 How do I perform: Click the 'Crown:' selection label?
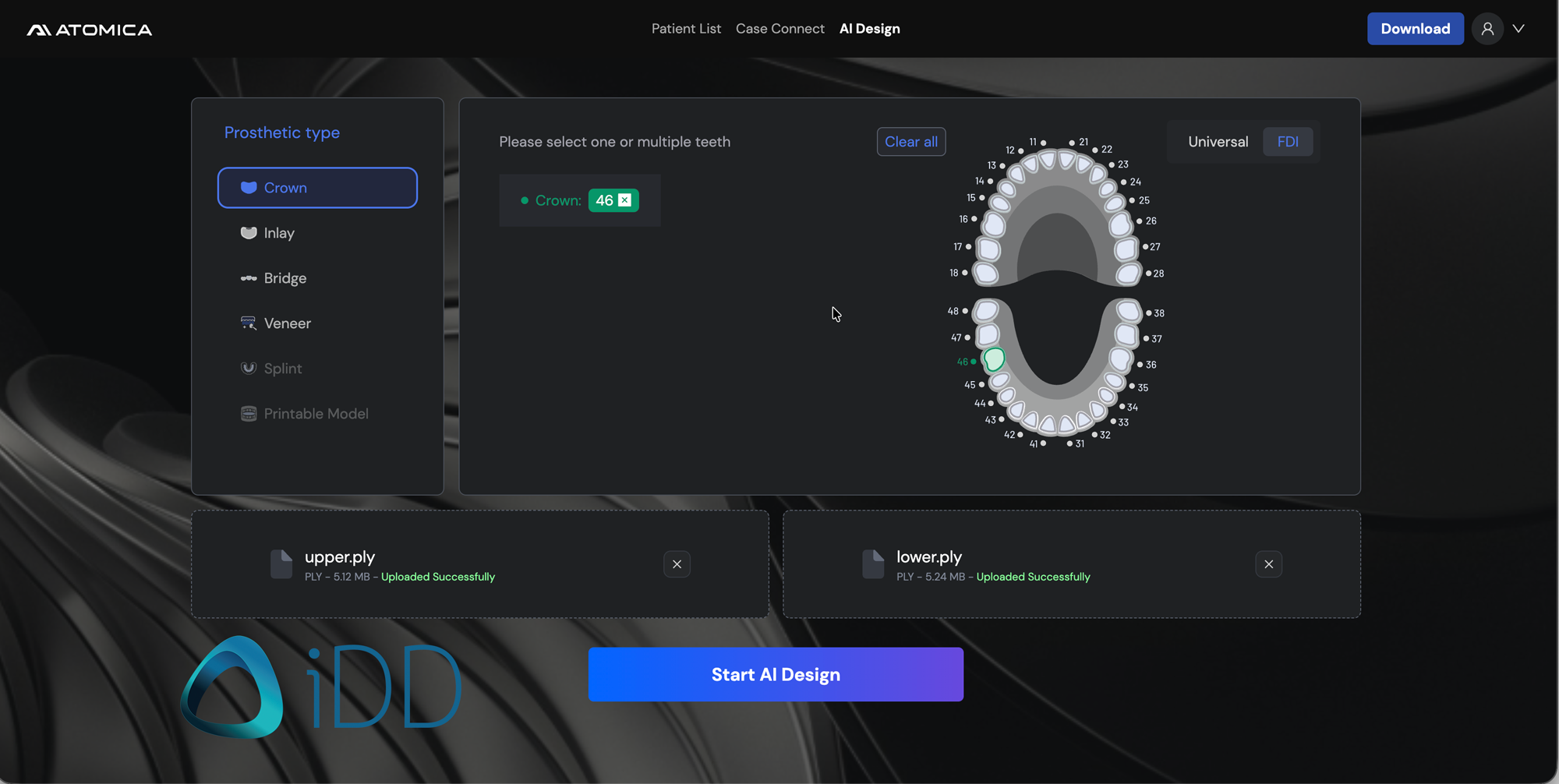pos(558,200)
